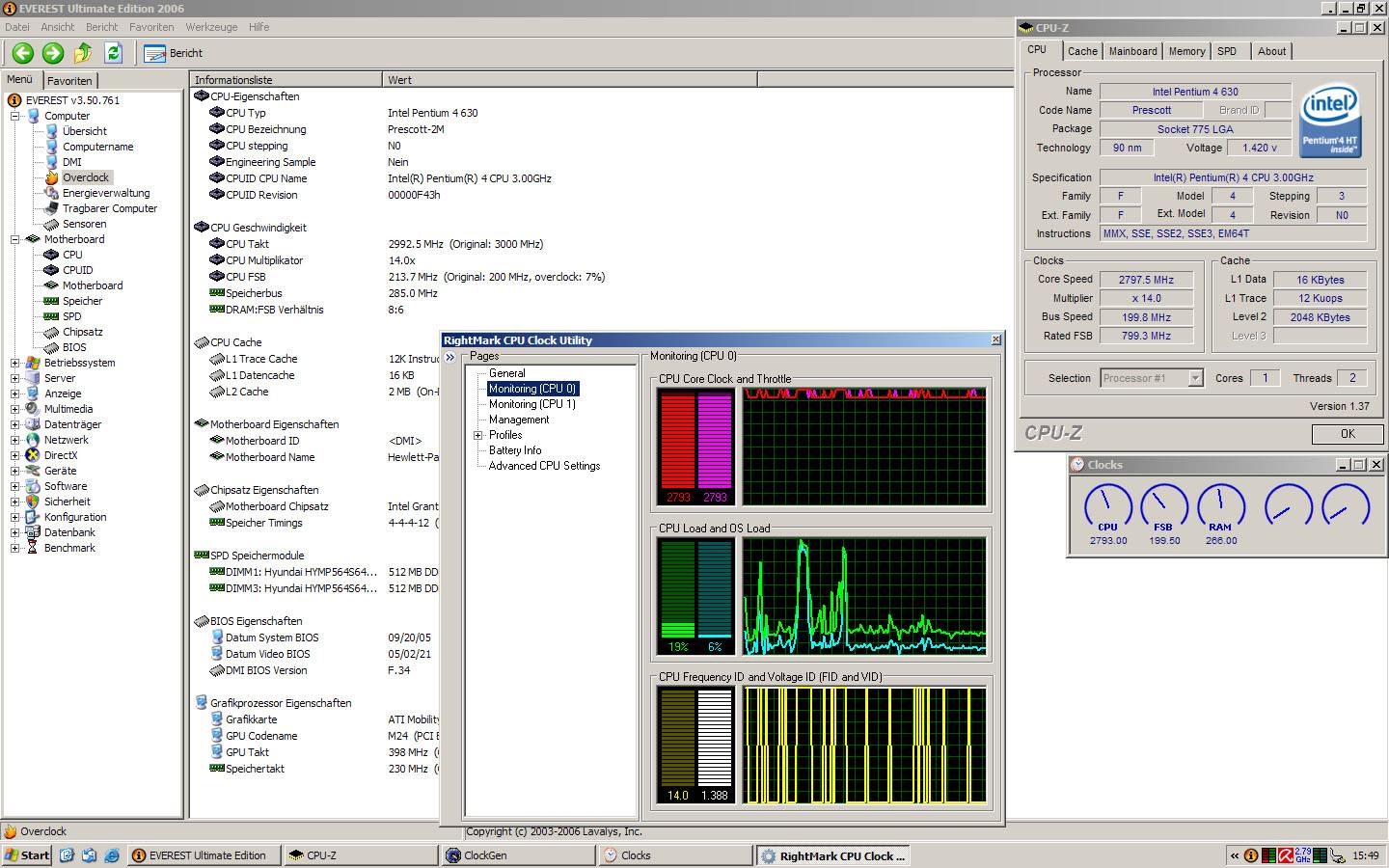Click the green Back arrow in EVEREST toolbar
This screenshot has width=1389, height=868.
pos(23,53)
